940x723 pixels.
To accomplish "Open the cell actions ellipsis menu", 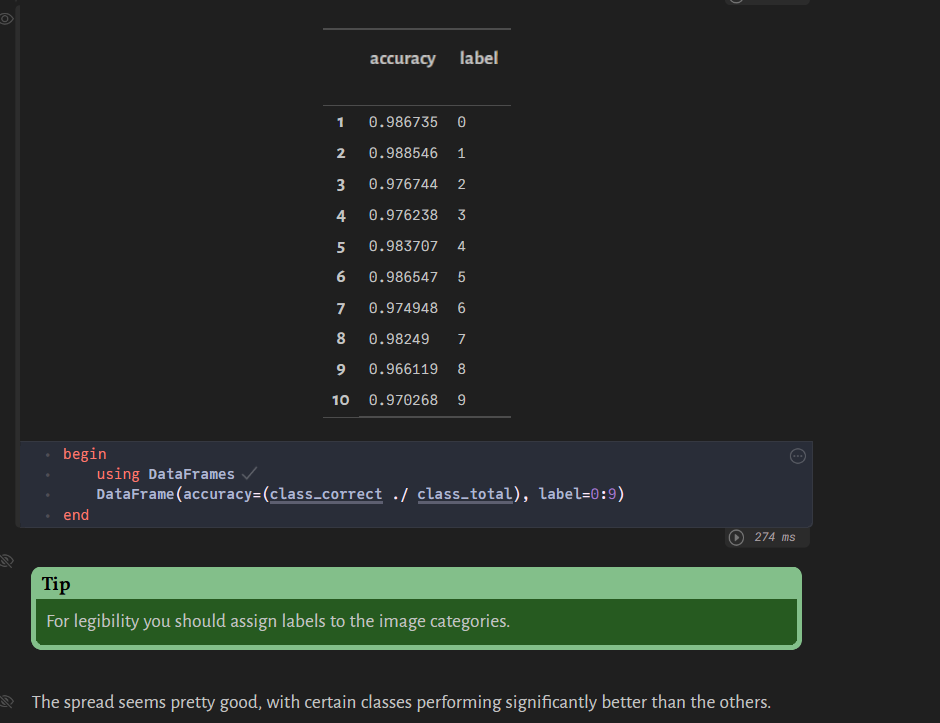I will tap(797, 456).
